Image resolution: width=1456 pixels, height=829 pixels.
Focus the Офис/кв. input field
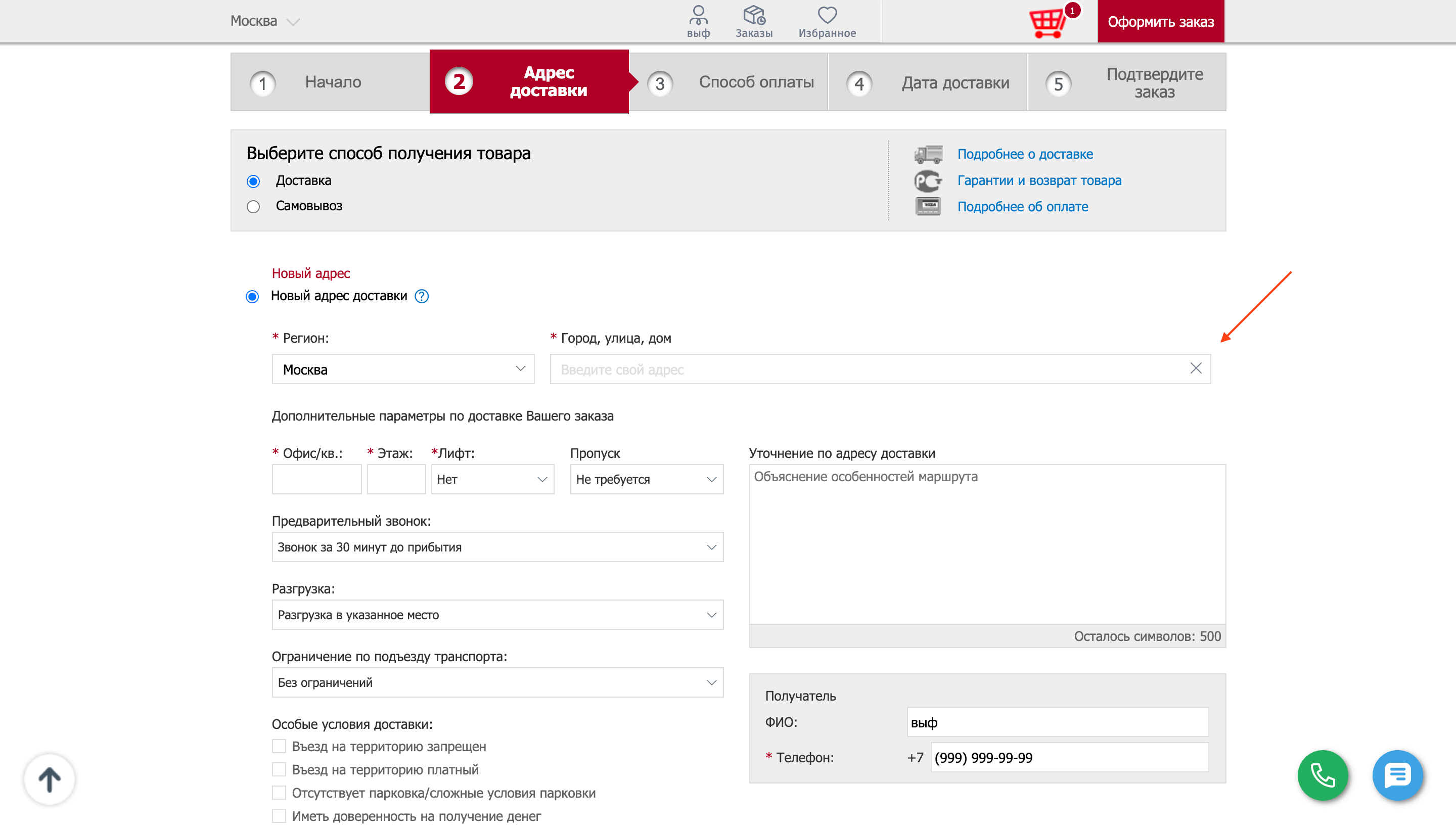316,479
